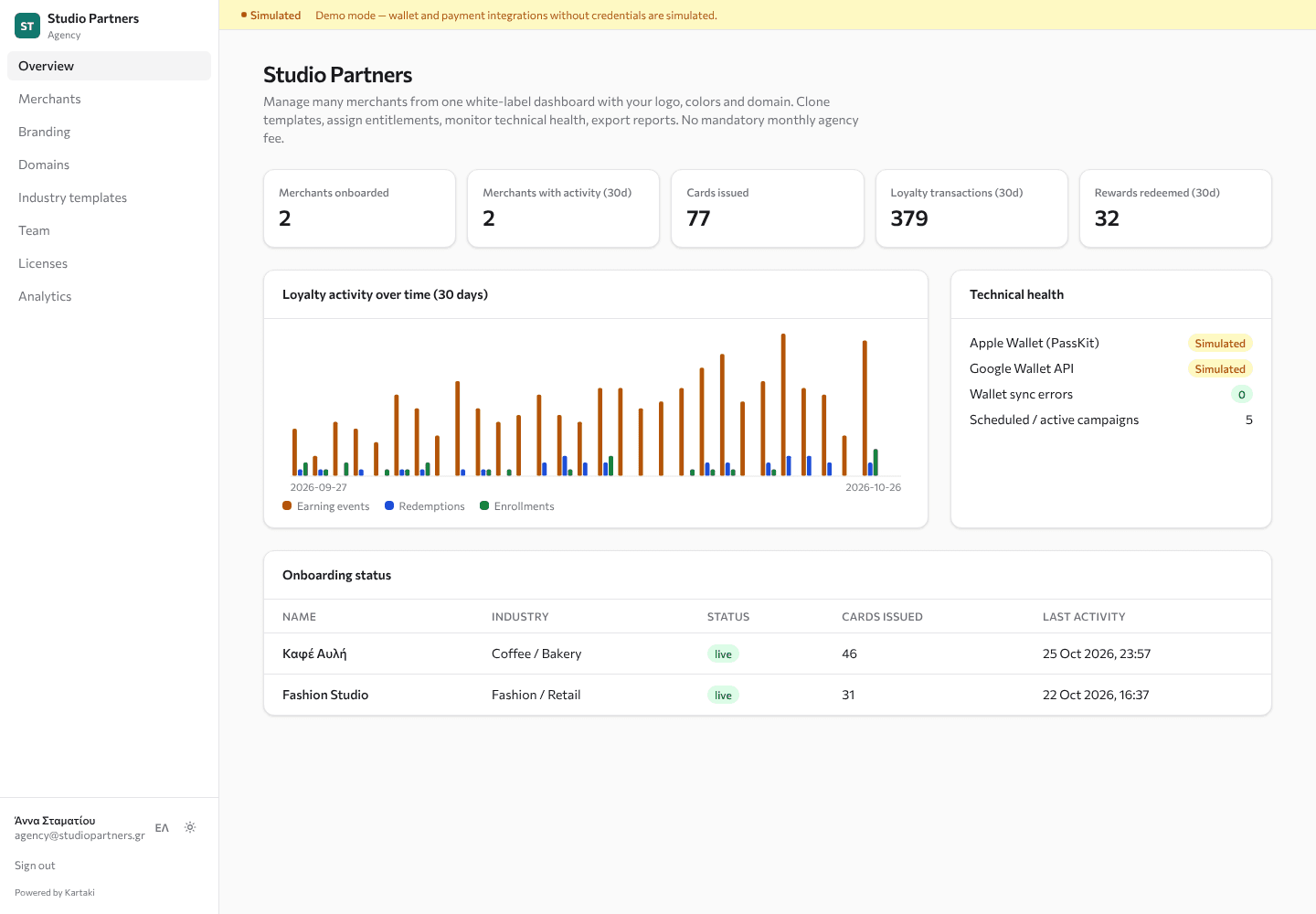Click the Coffee / Bakery industry cell

tap(536, 654)
